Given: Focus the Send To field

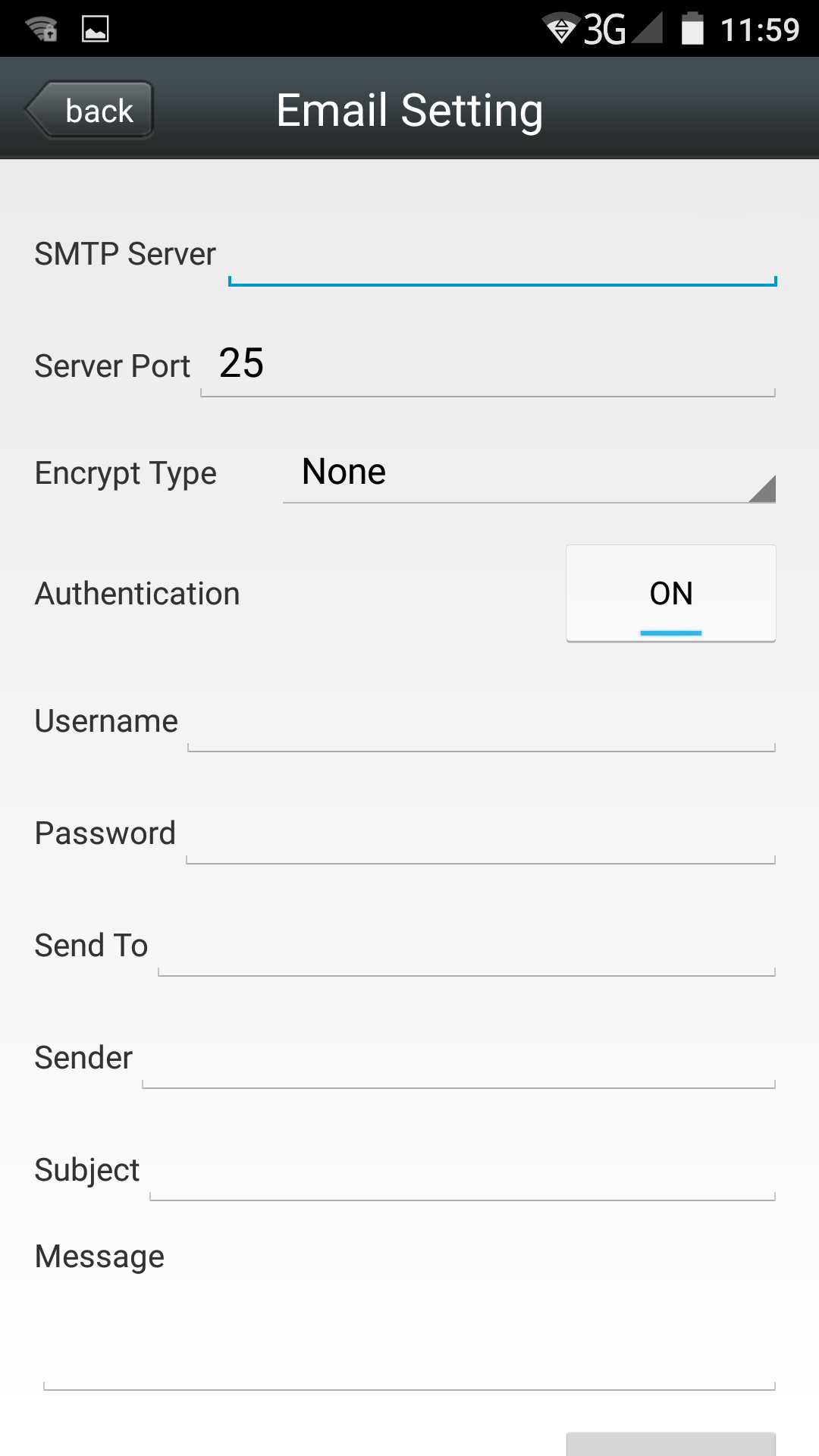Looking at the screenshot, I should pos(466,946).
